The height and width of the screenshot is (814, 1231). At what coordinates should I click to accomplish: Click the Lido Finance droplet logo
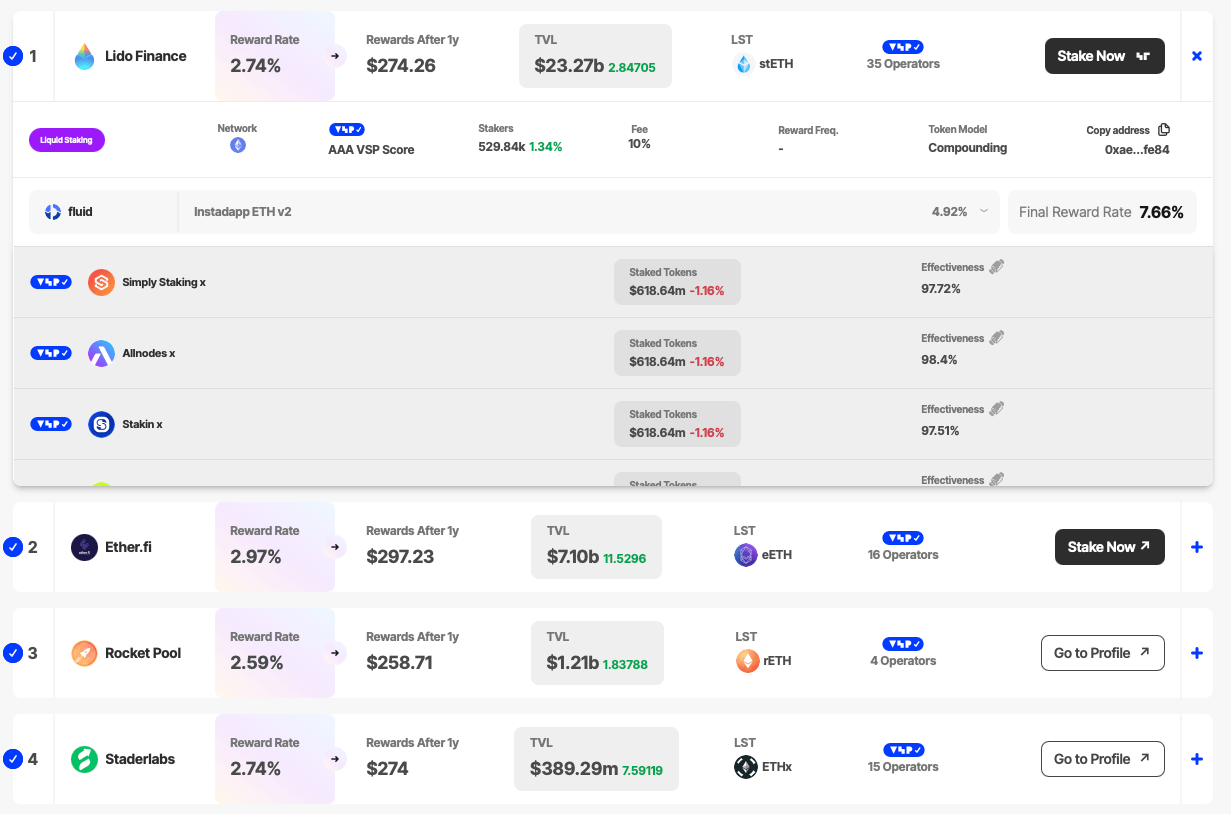[x=85, y=57]
